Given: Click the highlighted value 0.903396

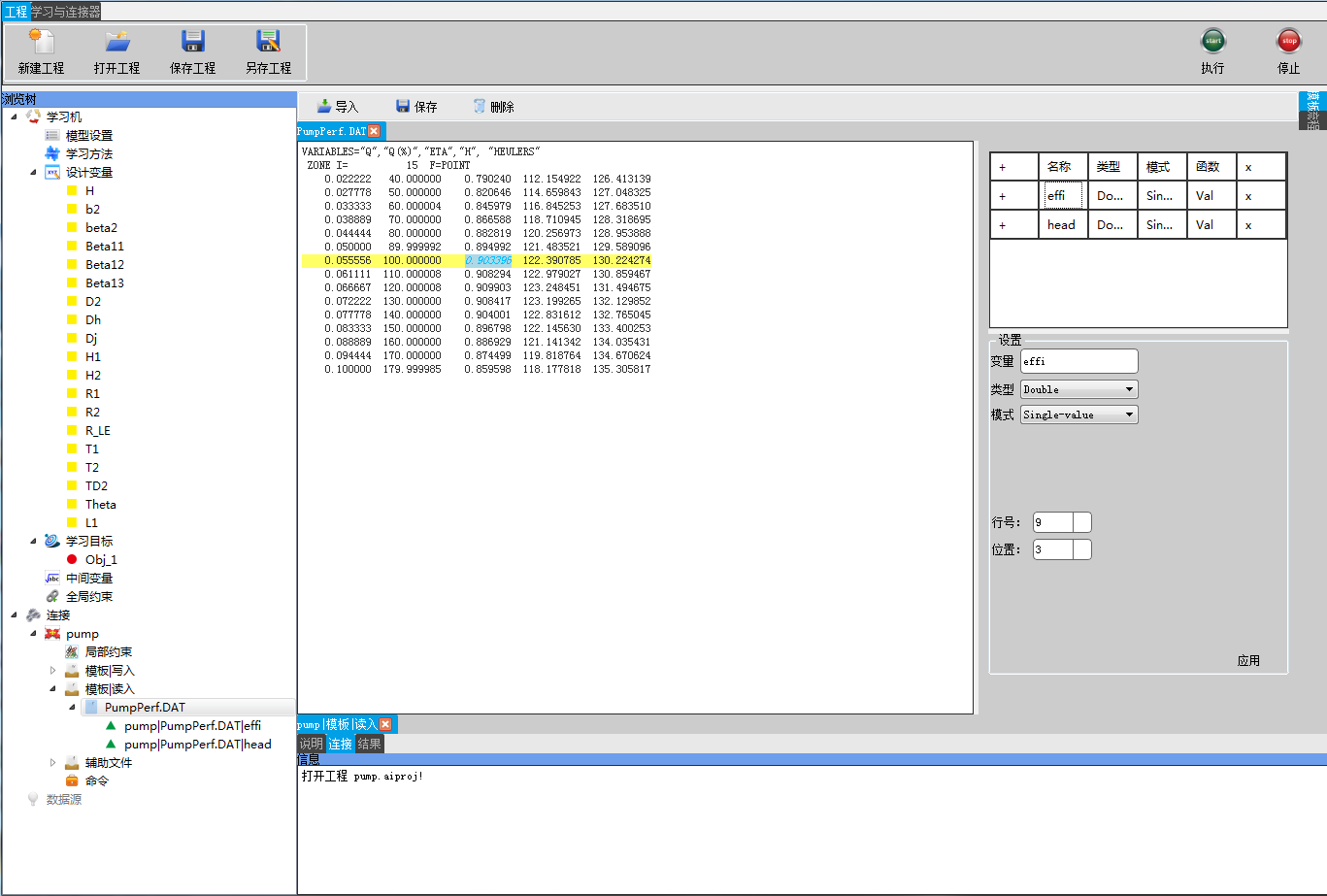Looking at the screenshot, I should coord(488,260).
